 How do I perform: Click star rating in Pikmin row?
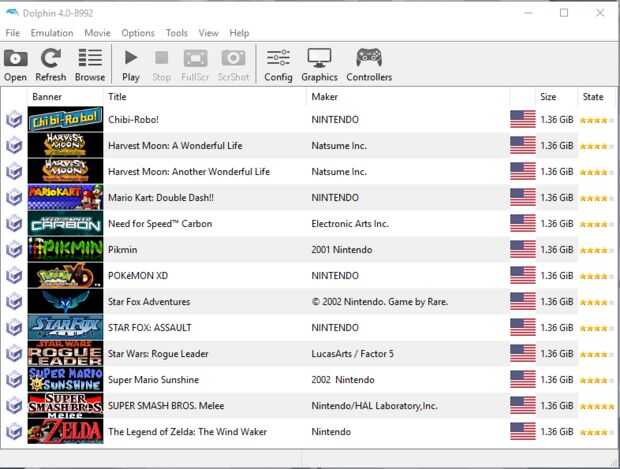click(x=597, y=250)
